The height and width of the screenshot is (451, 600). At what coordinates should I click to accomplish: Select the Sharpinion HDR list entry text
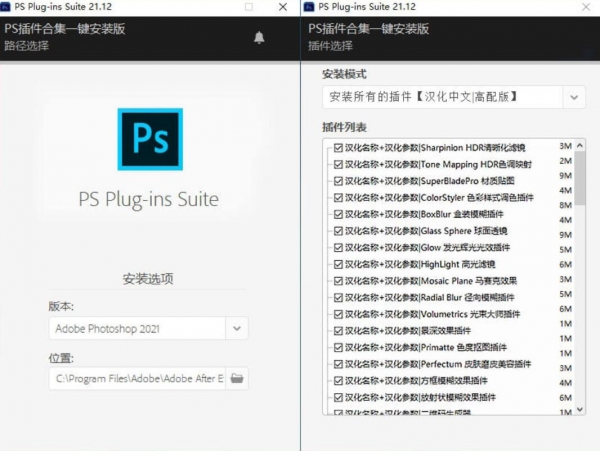tap(435, 148)
